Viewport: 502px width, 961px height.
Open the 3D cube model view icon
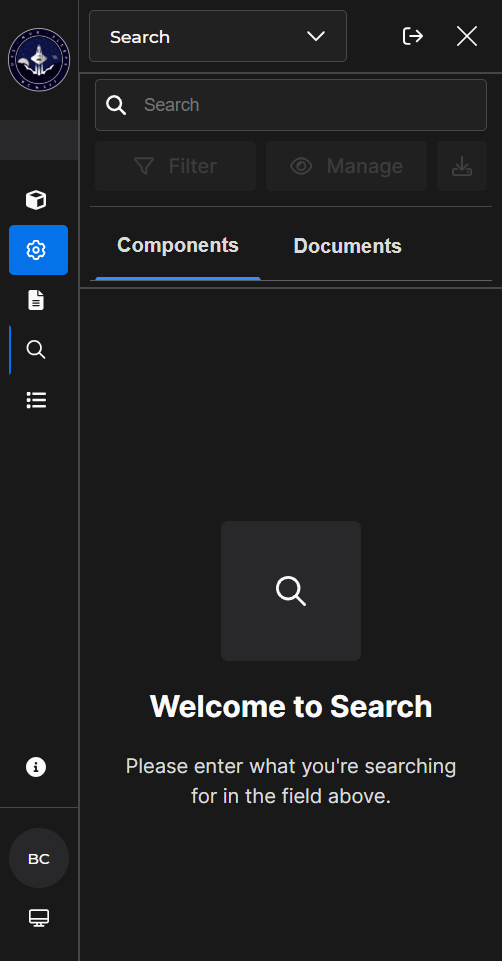point(36,200)
